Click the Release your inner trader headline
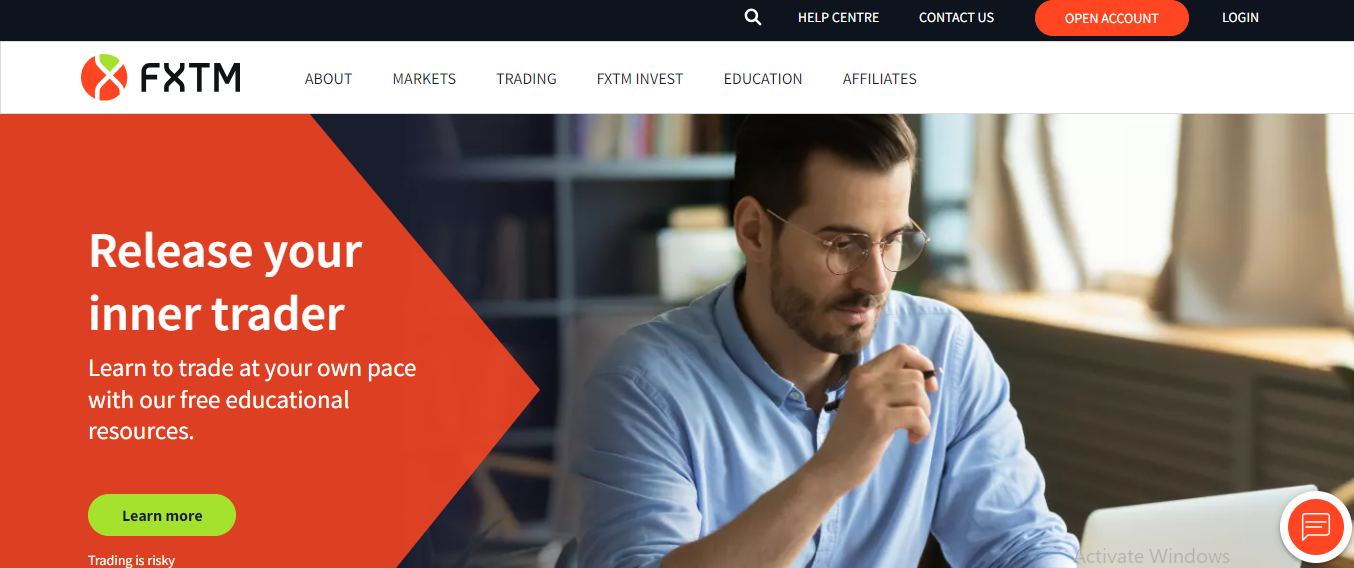 point(225,282)
